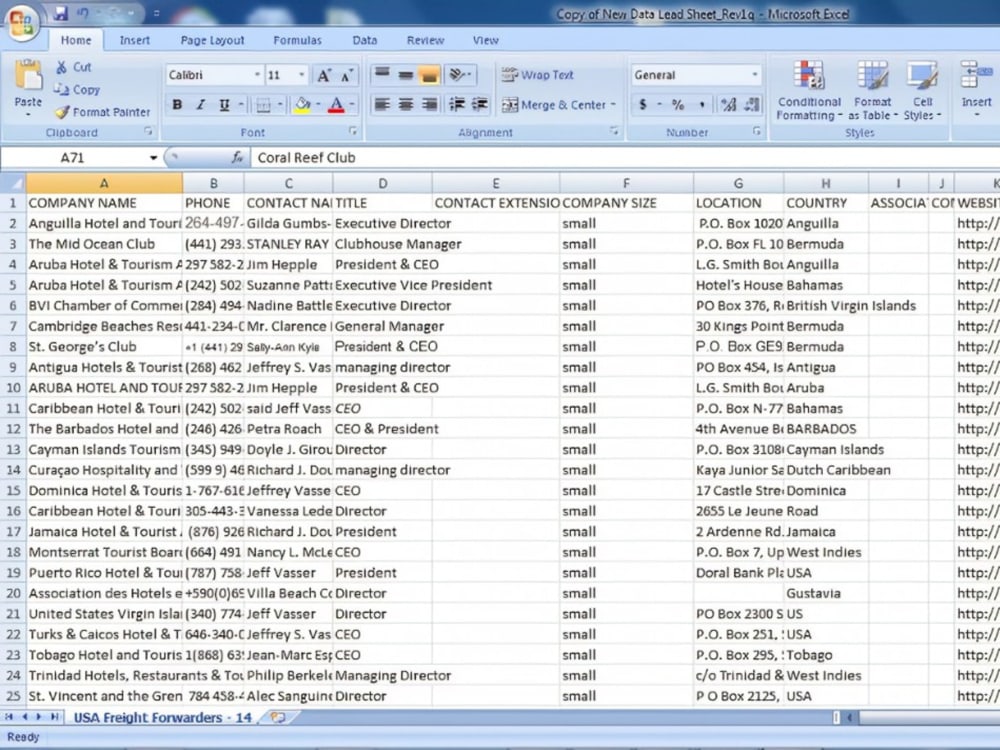The image size is (1000, 750).
Task: Click the Insert cells button
Action: [976, 89]
